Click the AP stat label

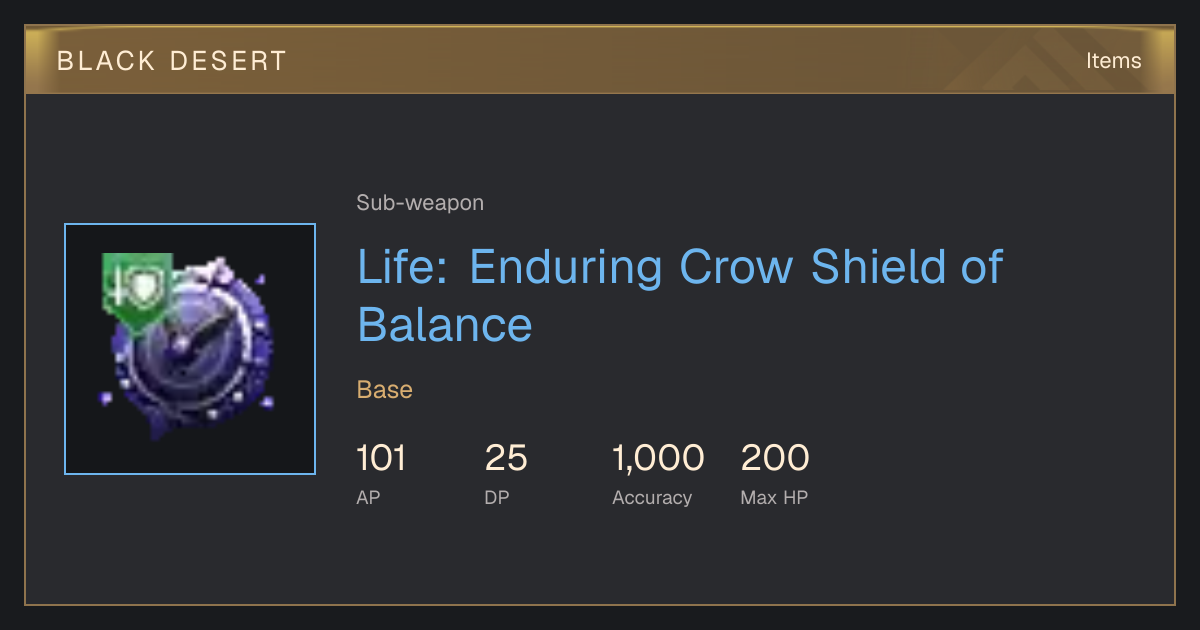click(368, 497)
